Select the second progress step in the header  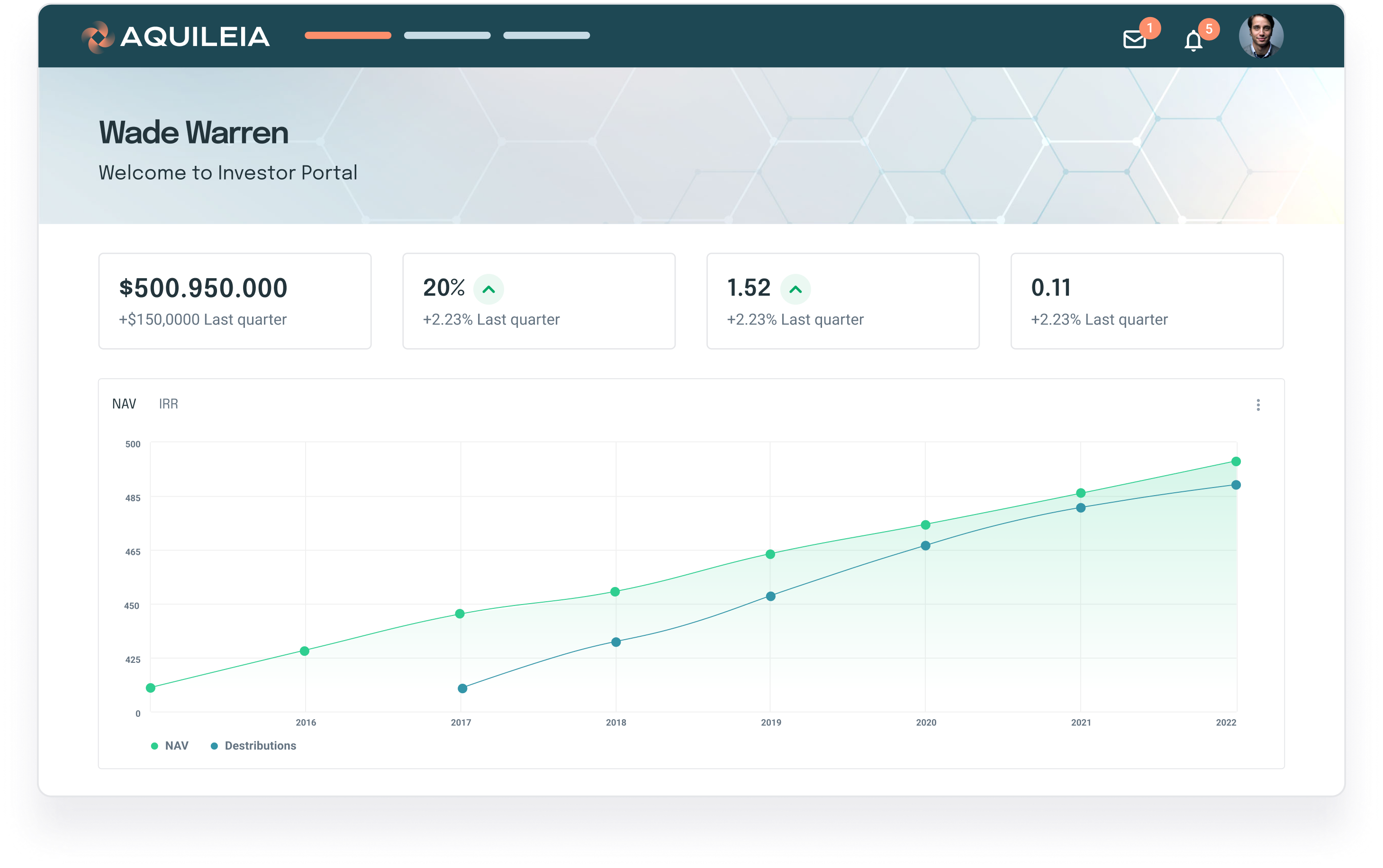point(447,35)
